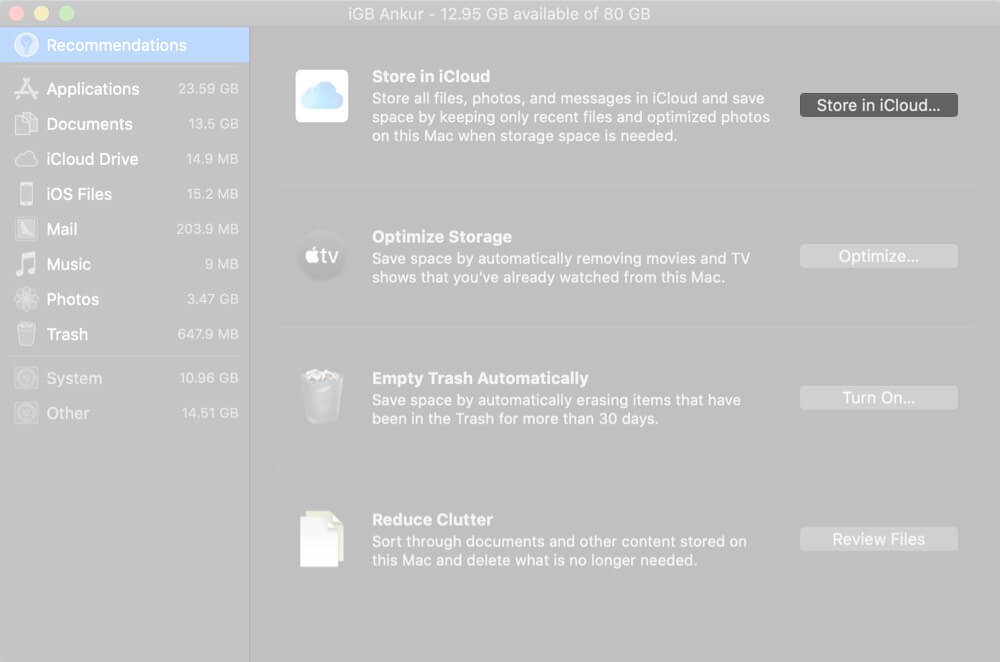Image resolution: width=1000 pixels, height=662 pixels.
Task: Click the Trash can icon in sidebar
Action: click(x=26, y=334)
